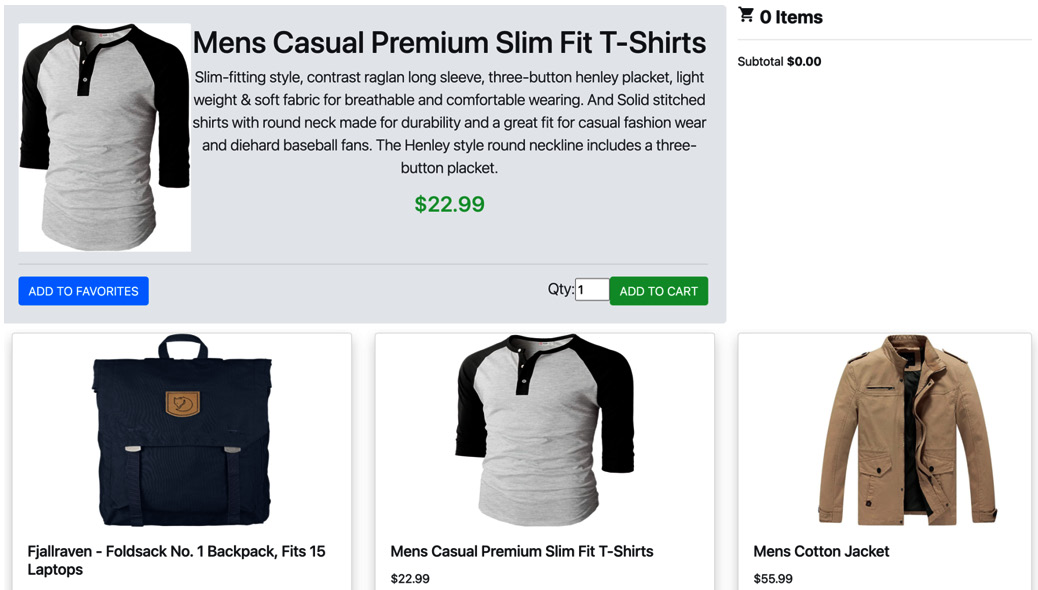The height and width of the screenshot is (590, 1038).
Task: Click the Subtotal $0.00 text
Action: click(x=780, y=60)
